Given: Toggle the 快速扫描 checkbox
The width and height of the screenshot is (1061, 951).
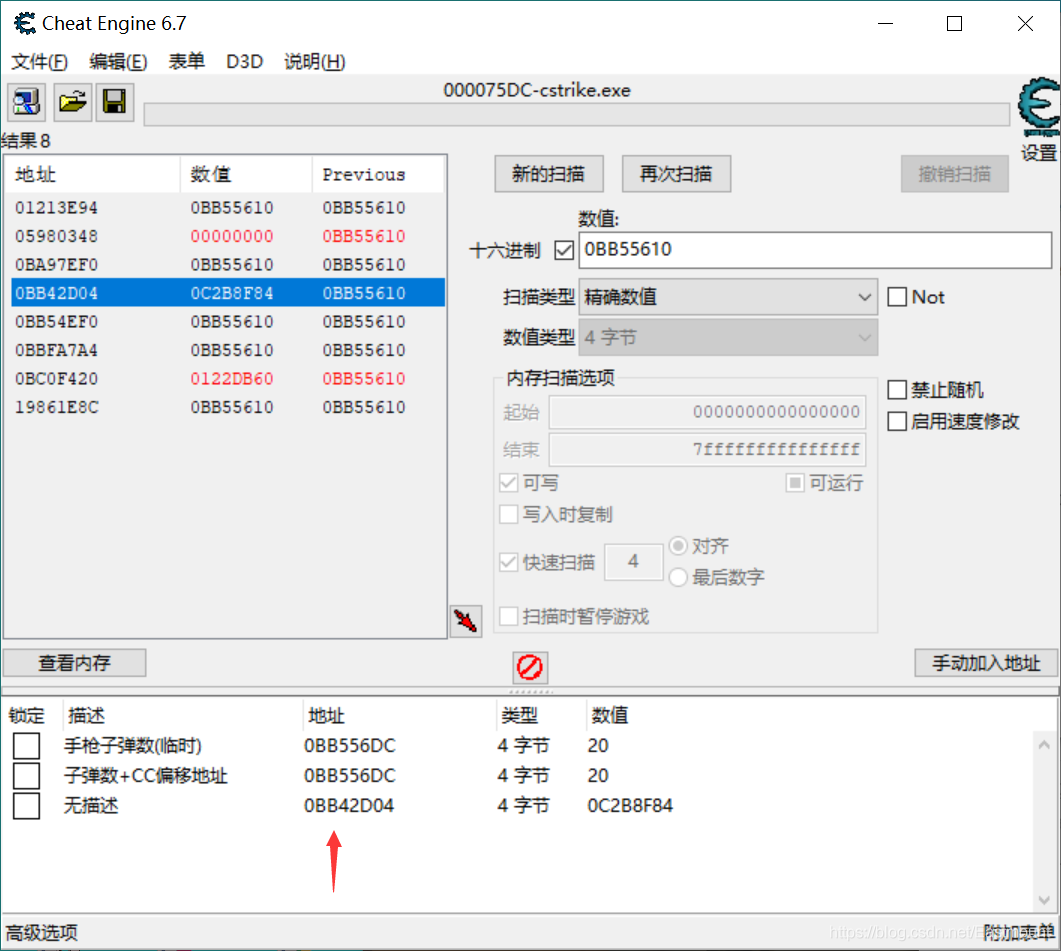Looking at the screenshot, I should [x=508, y=562].
